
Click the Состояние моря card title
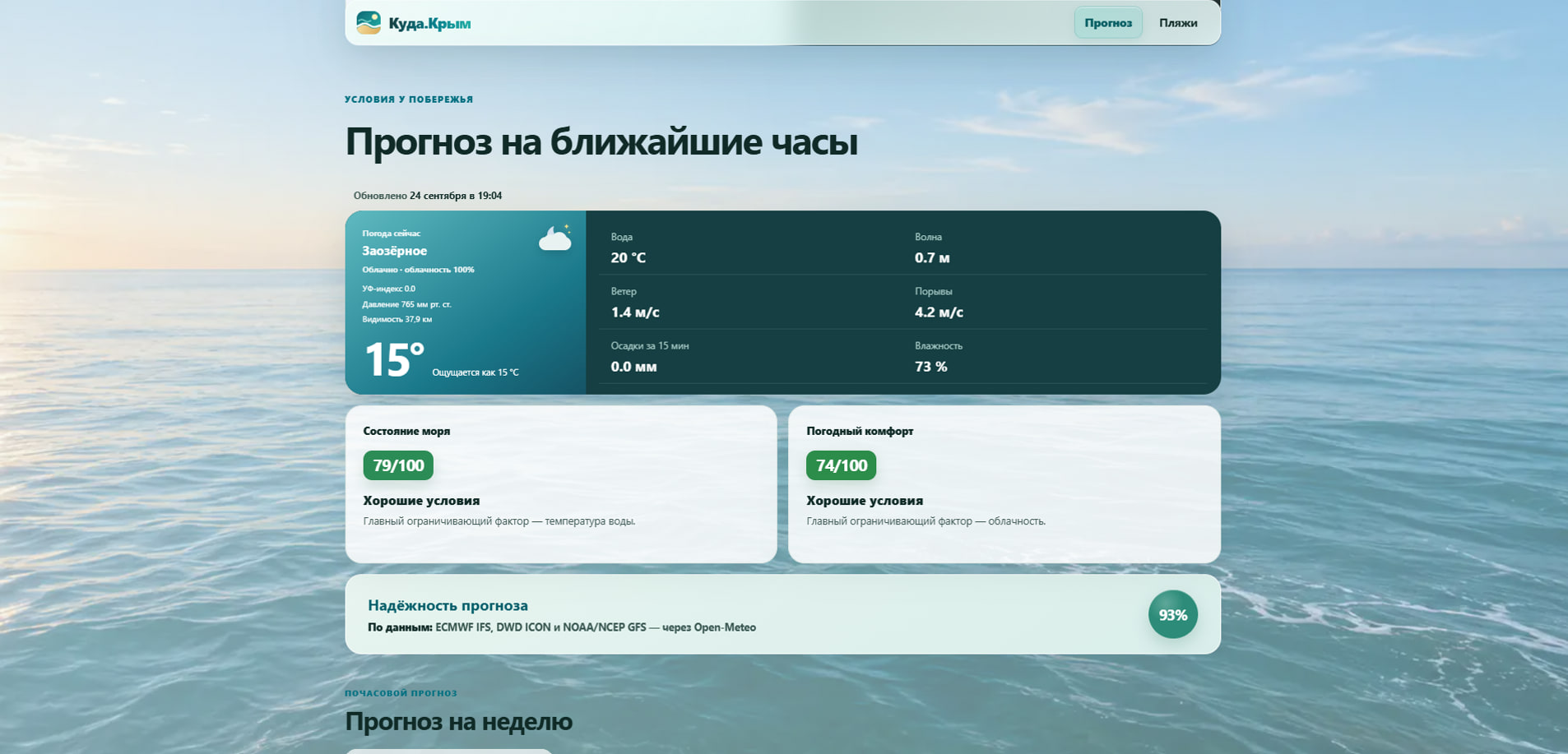point(406,431)
